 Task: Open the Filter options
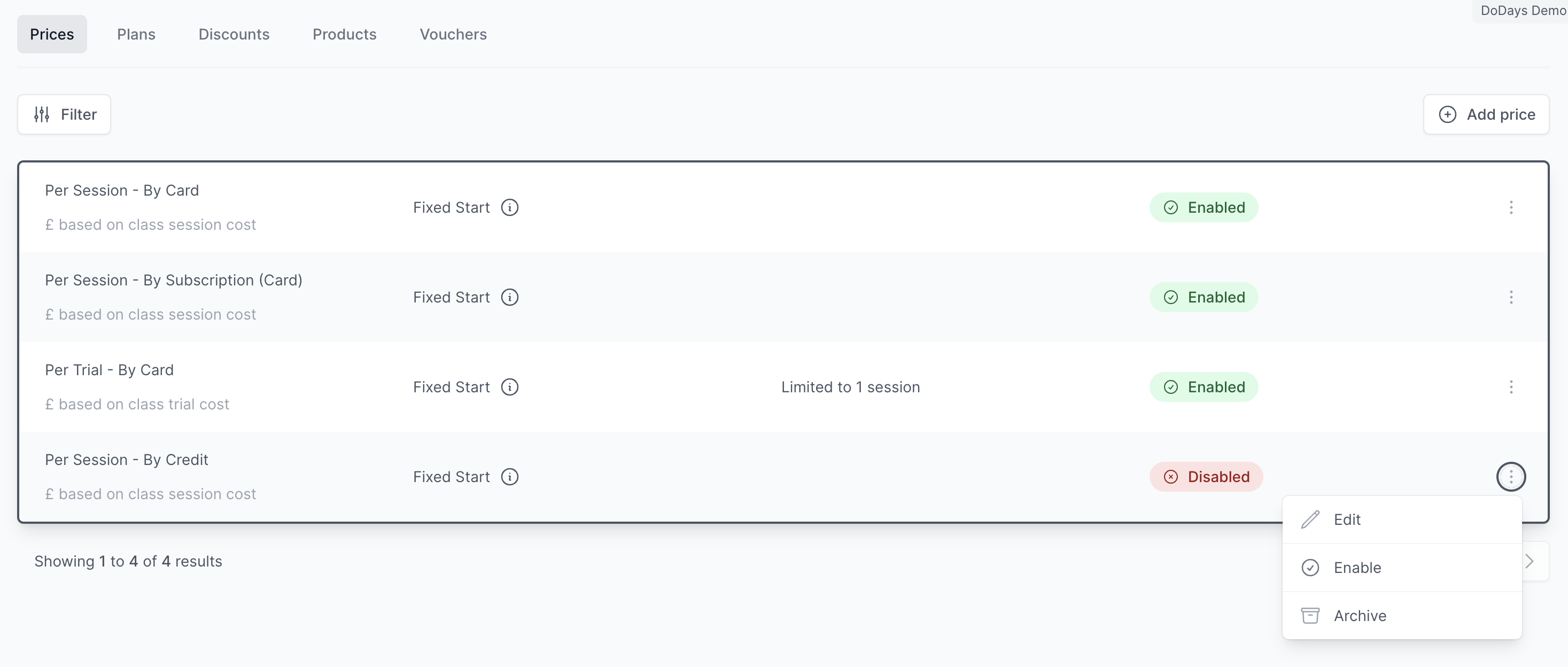pos(65,114)
